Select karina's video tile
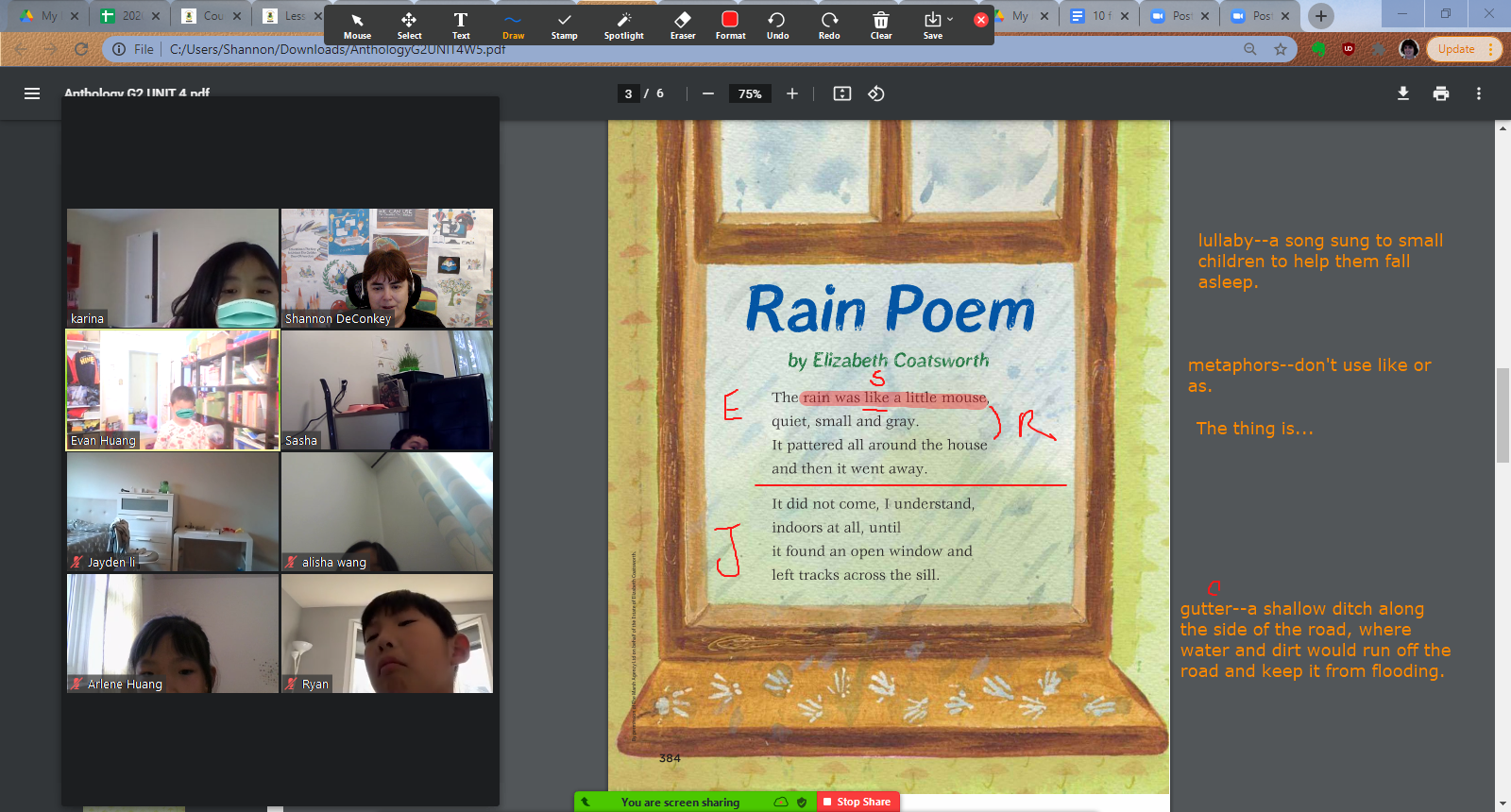 [173, 268]
